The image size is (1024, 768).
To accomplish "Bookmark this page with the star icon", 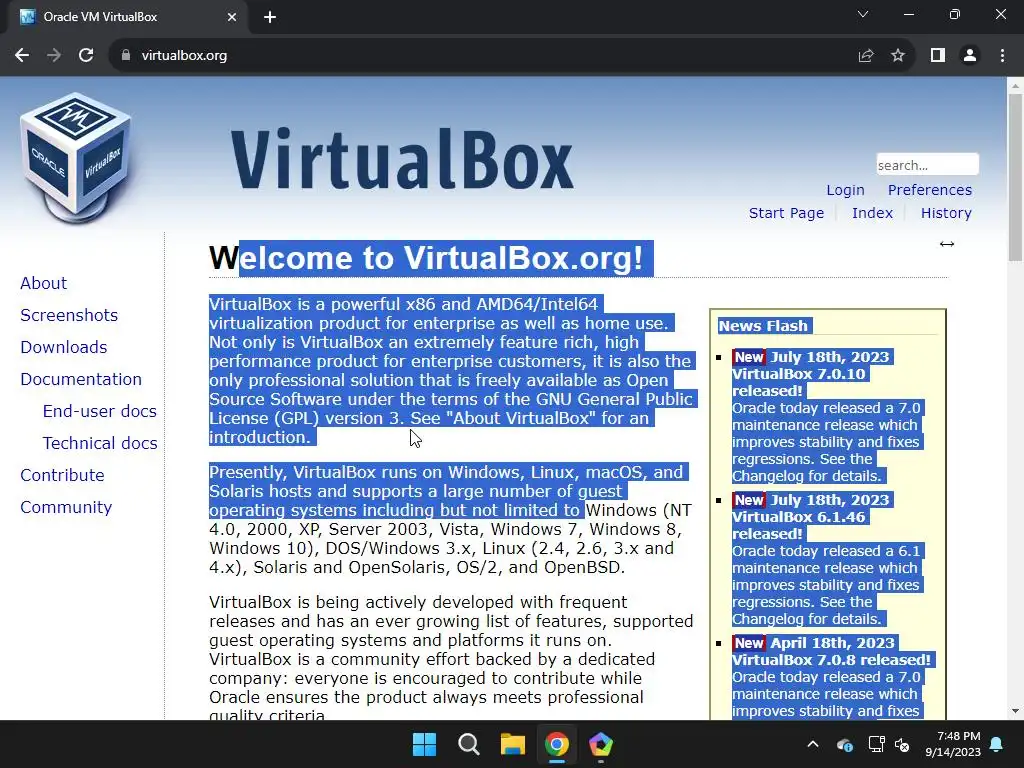I will tap(898, 56).
